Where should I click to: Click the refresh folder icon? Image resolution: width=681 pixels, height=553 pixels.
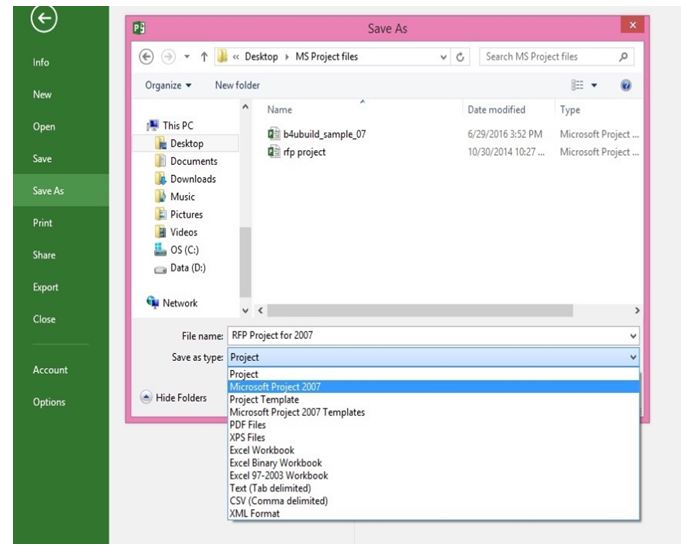click(x=461, y=57)
